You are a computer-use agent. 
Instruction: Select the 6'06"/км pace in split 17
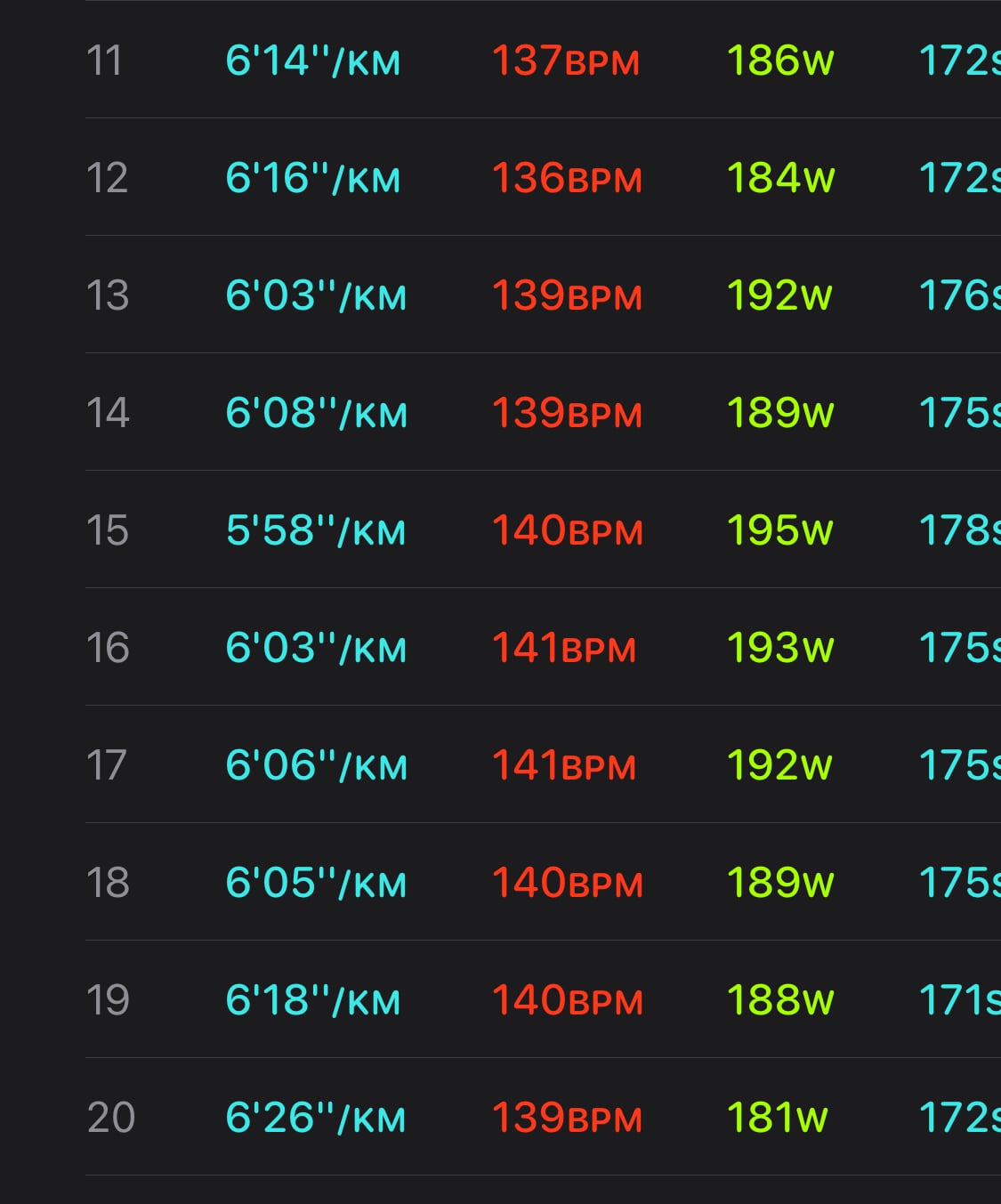click(316, 765)
